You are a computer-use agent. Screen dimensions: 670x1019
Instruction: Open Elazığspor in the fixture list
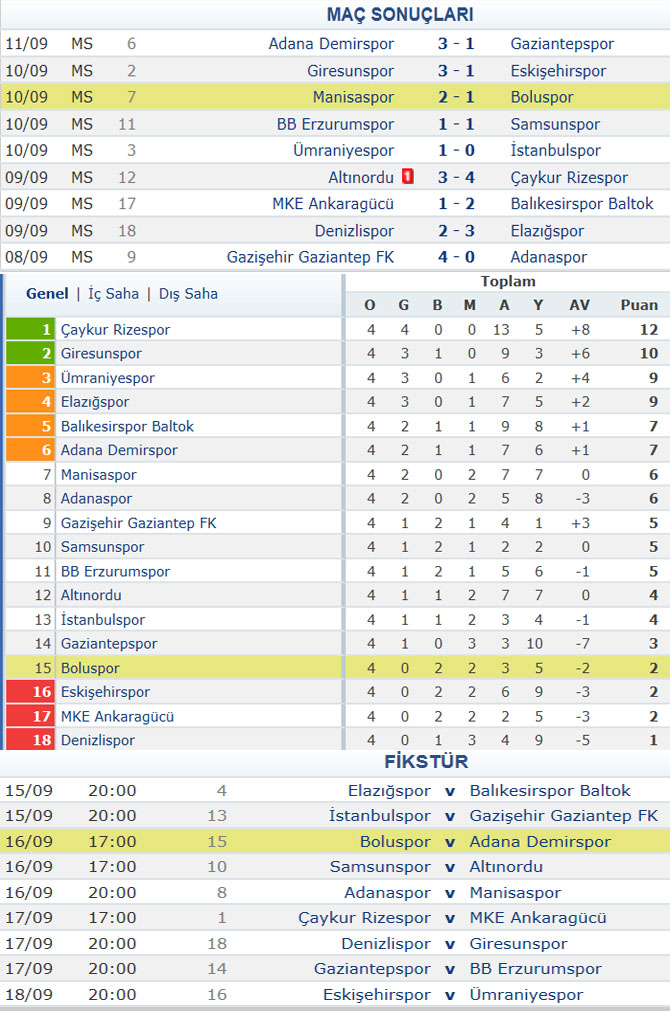tap(389, 791)
